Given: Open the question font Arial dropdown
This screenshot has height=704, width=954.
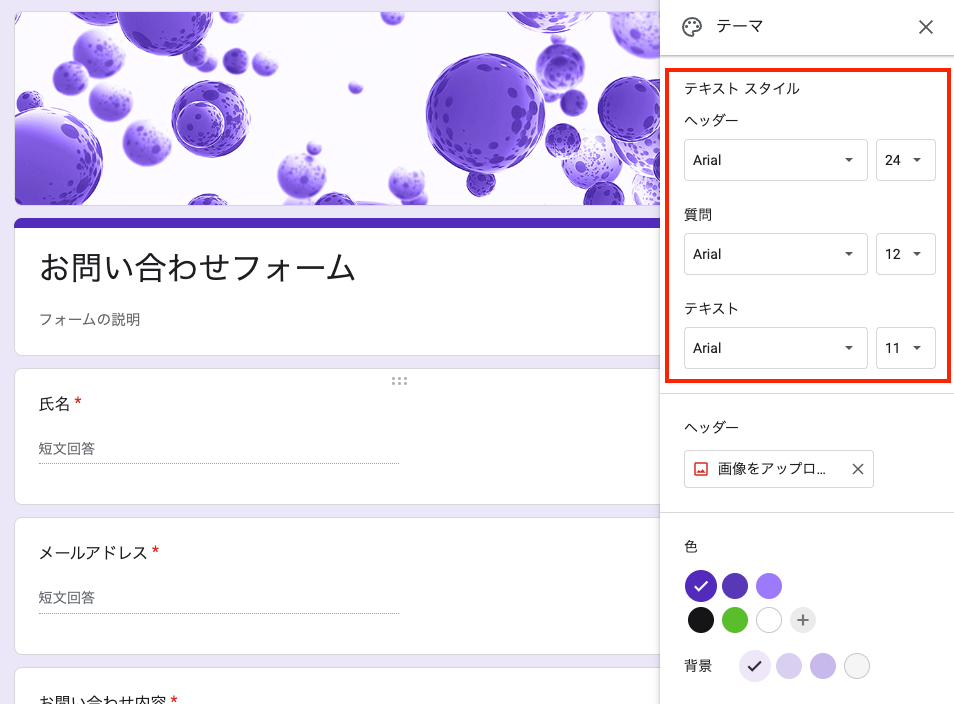Looking at the screenshot, I should point(775,254).
